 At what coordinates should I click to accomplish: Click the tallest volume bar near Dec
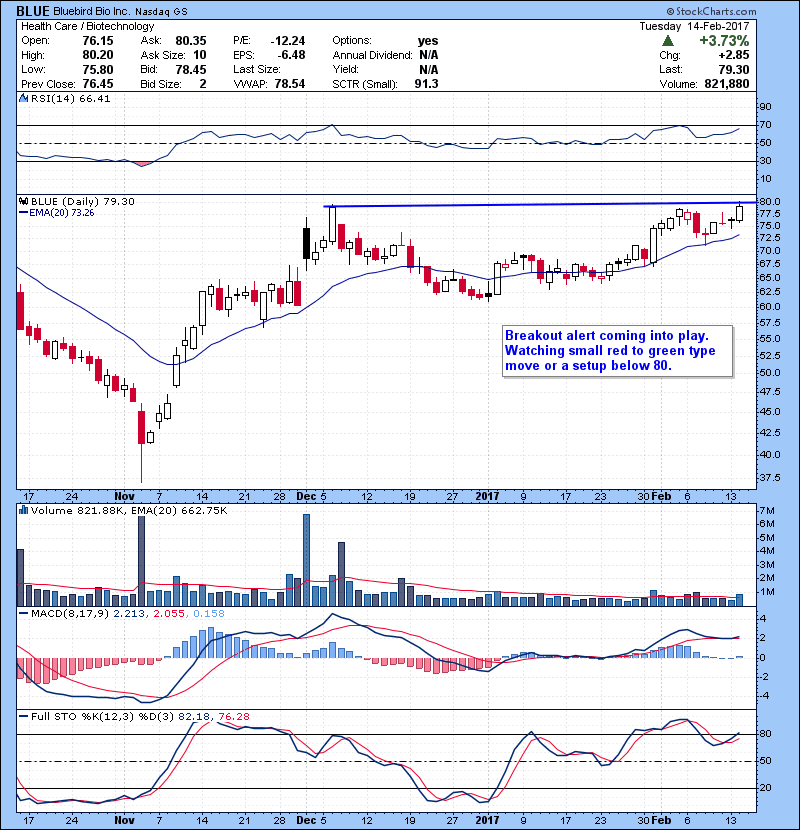pyautogui.click(x=307, y=560)
